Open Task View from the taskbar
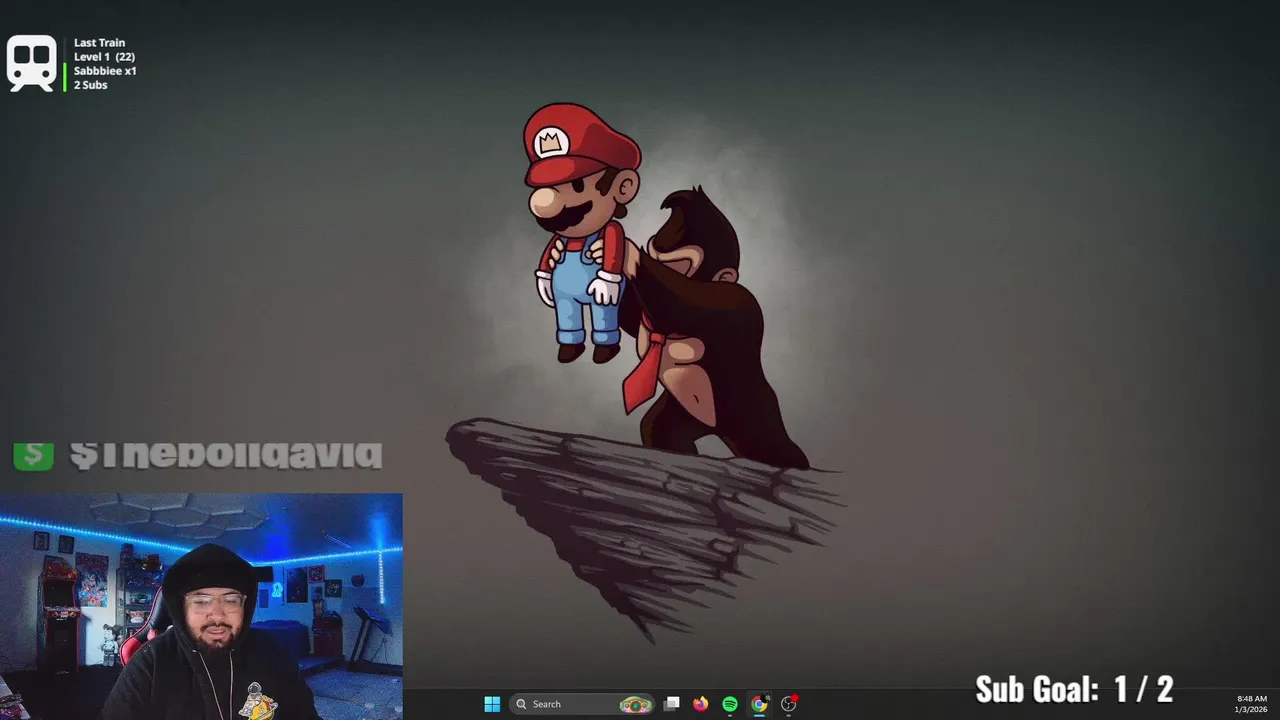Screen dimensions: 1280x720 (x=672, y=704)
